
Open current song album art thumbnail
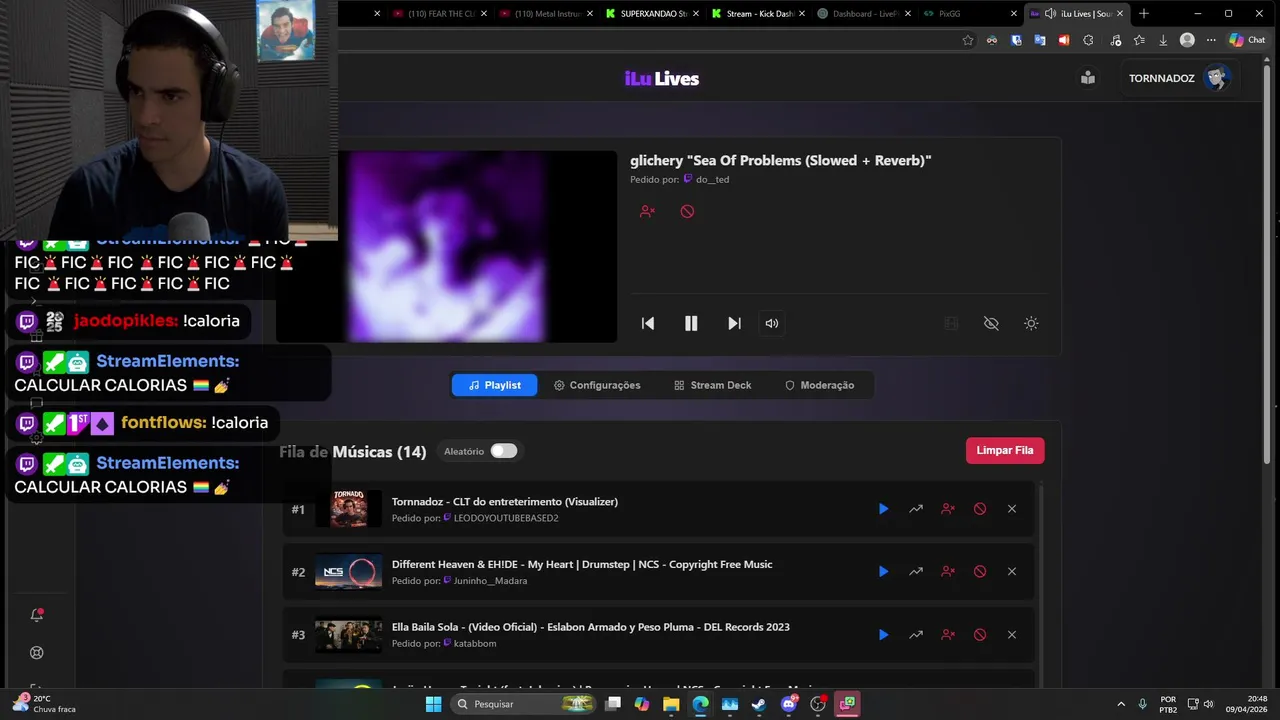coord(446,247)
